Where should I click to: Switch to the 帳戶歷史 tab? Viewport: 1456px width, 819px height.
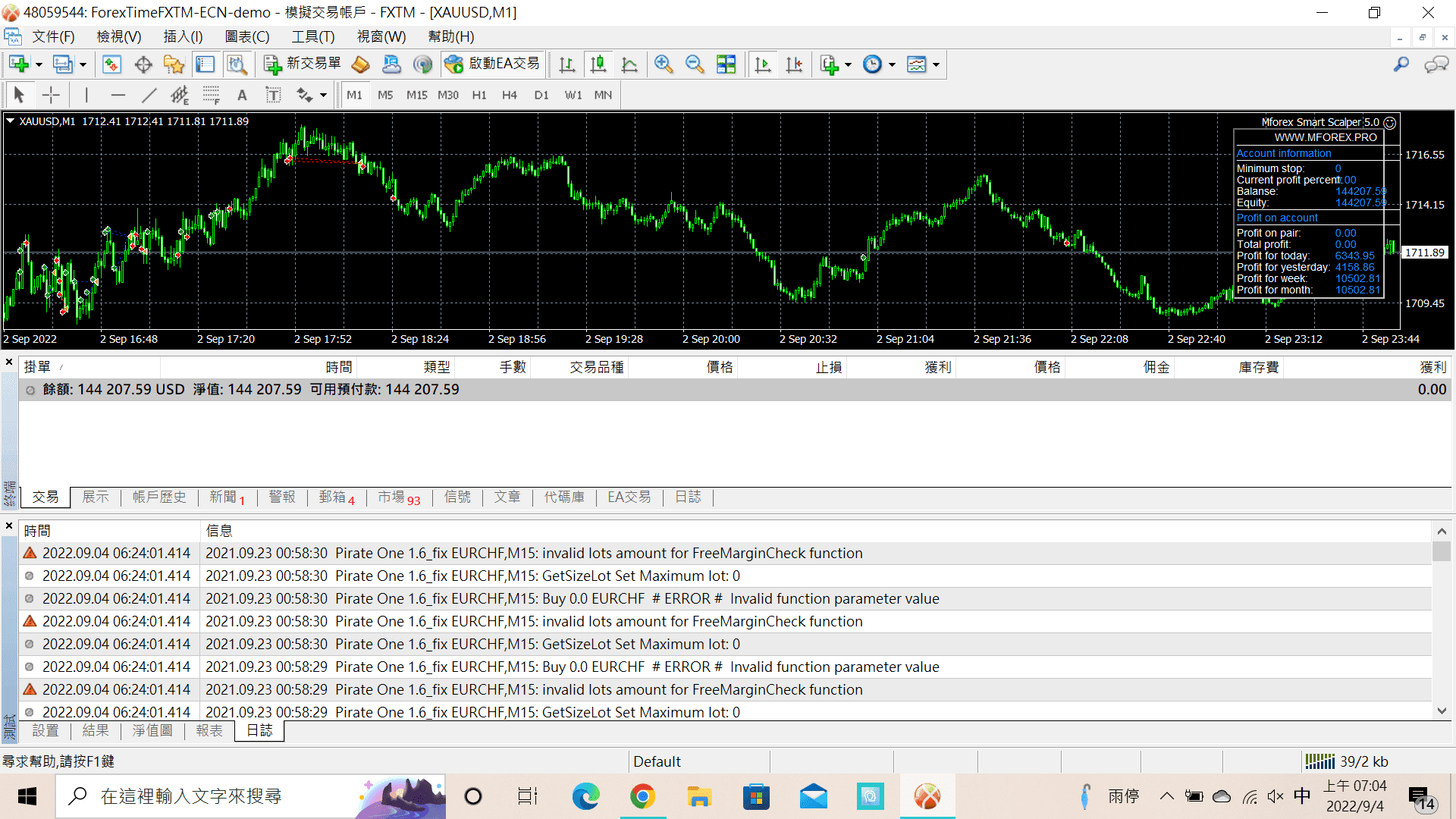click(x=159, y=497)
